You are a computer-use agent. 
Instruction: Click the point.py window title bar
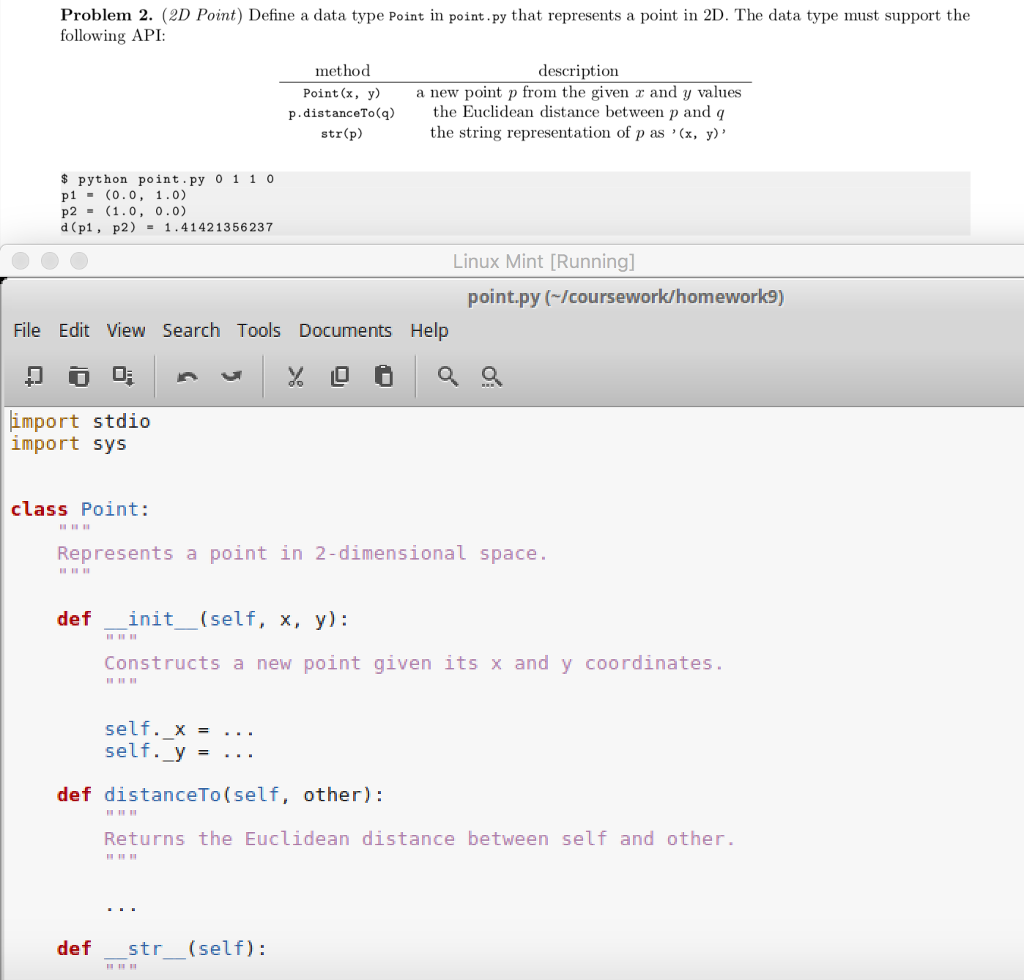tap(625, 296)
